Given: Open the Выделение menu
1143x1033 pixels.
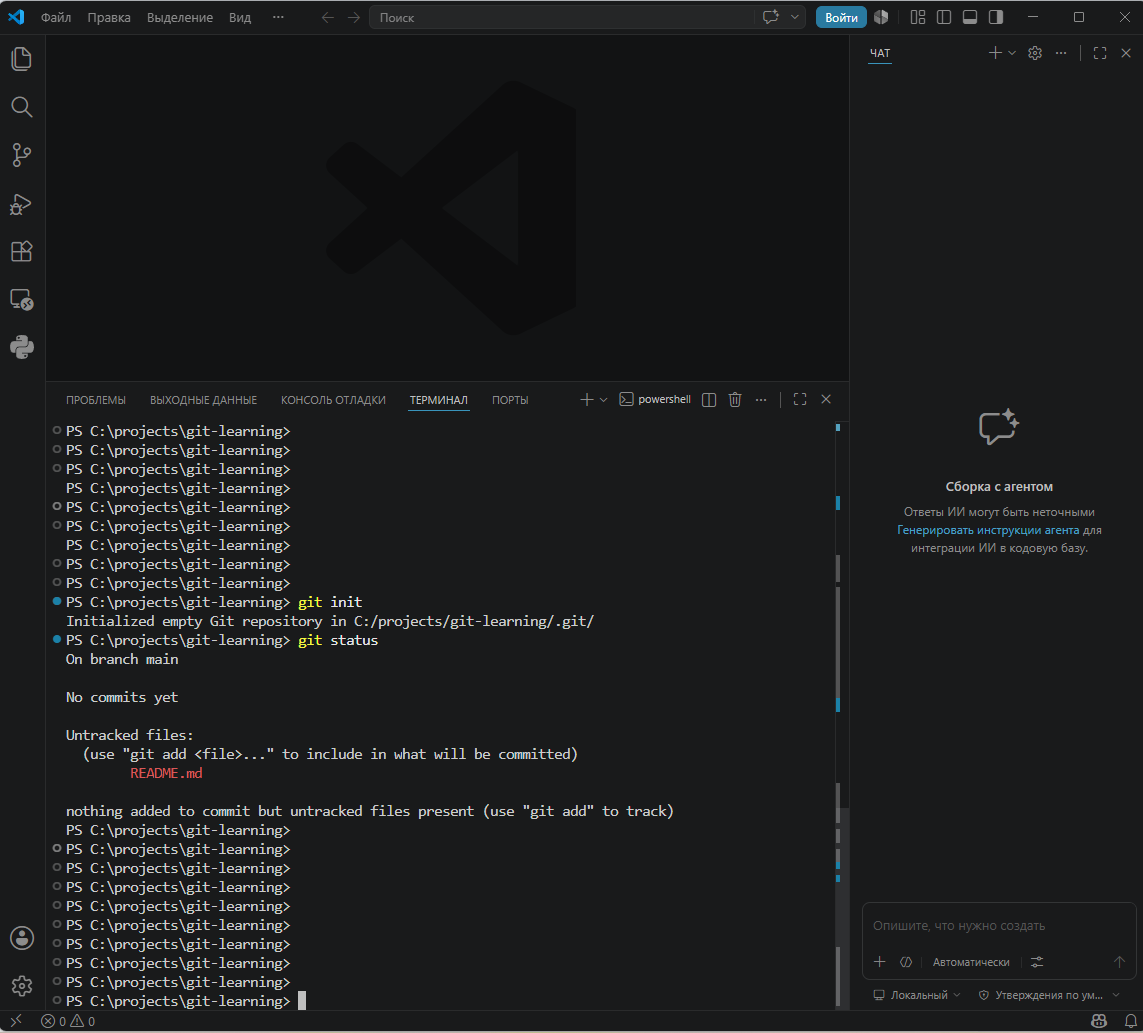Looking at the screenshot, I should pyautogui.click(x=180, y=17).
